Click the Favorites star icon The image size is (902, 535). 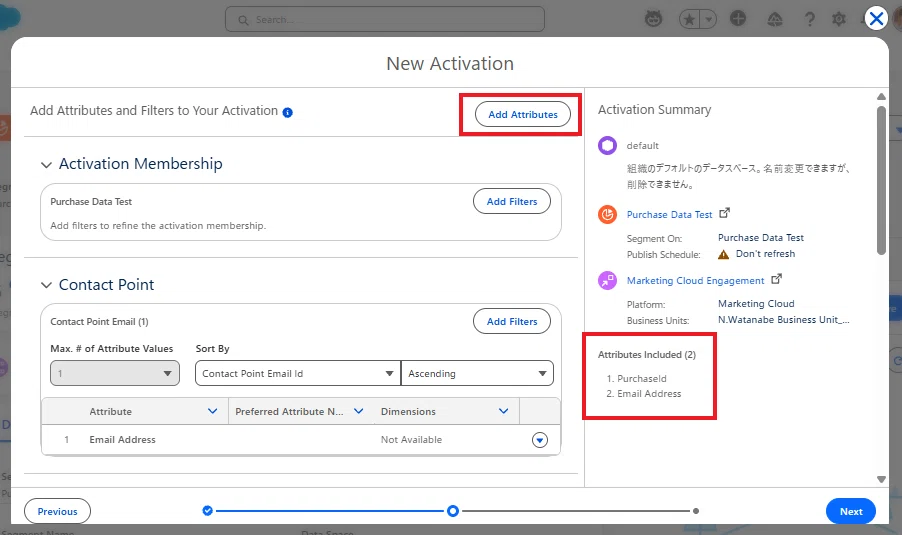[x=689, y=20]
